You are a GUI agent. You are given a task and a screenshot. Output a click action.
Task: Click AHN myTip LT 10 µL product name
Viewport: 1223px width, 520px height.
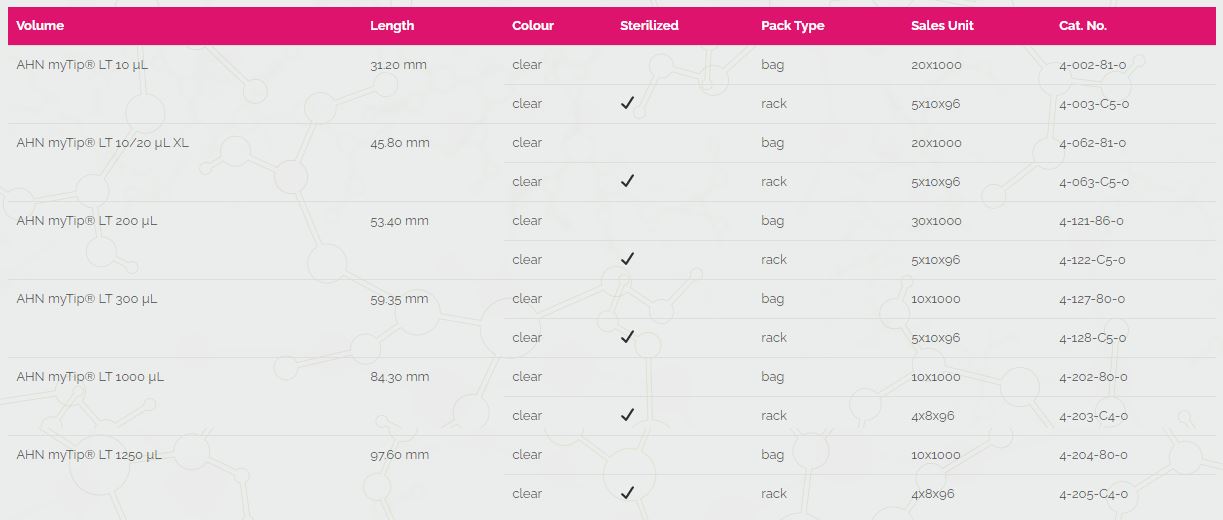coord(83,64)
